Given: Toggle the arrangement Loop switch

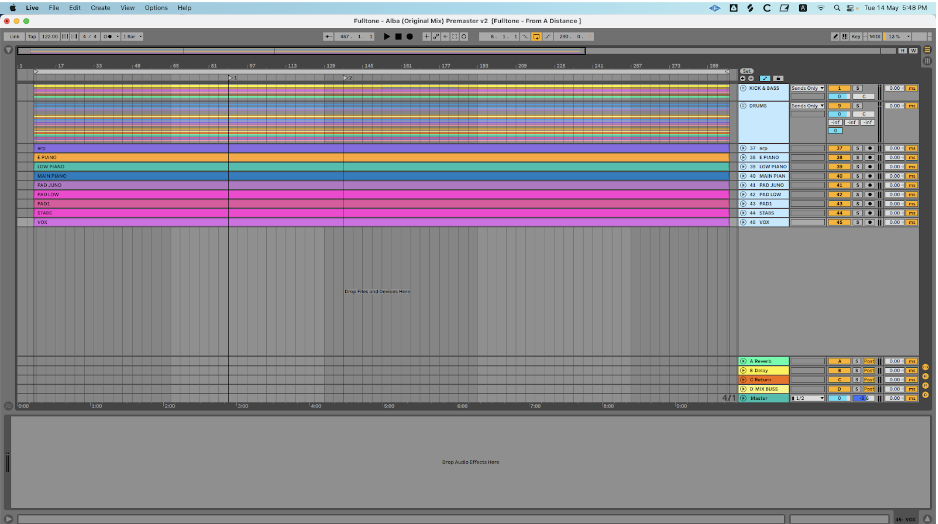Looking at the screenshot, I should click(536, 36).
